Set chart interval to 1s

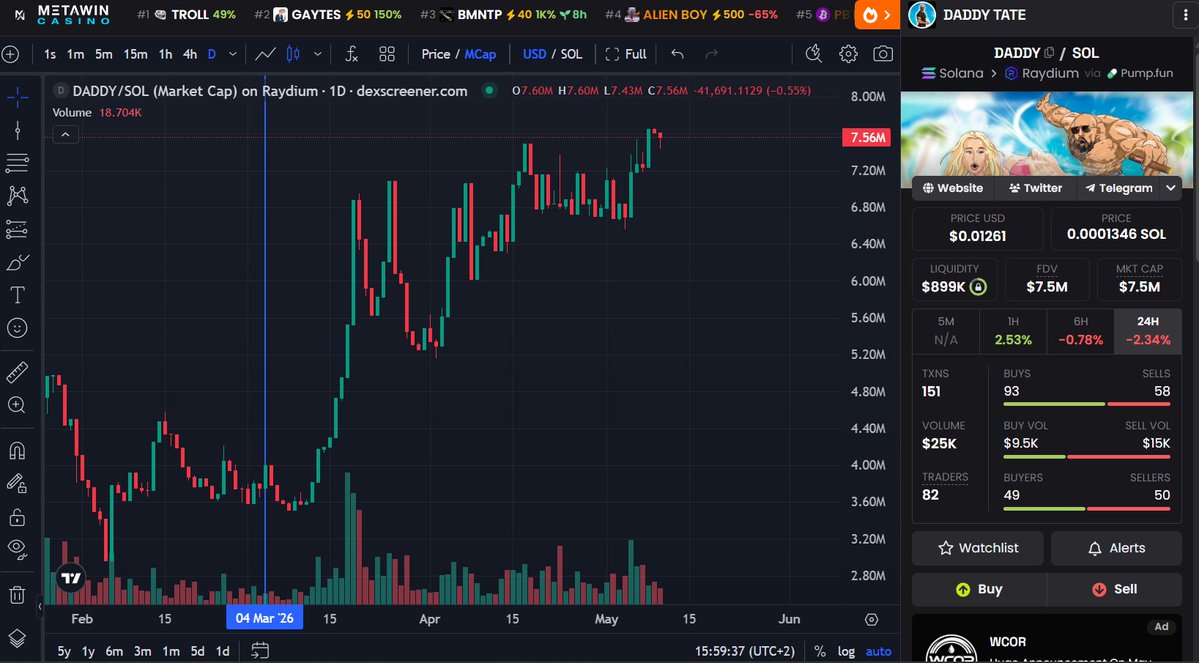[x=50, y=54]
